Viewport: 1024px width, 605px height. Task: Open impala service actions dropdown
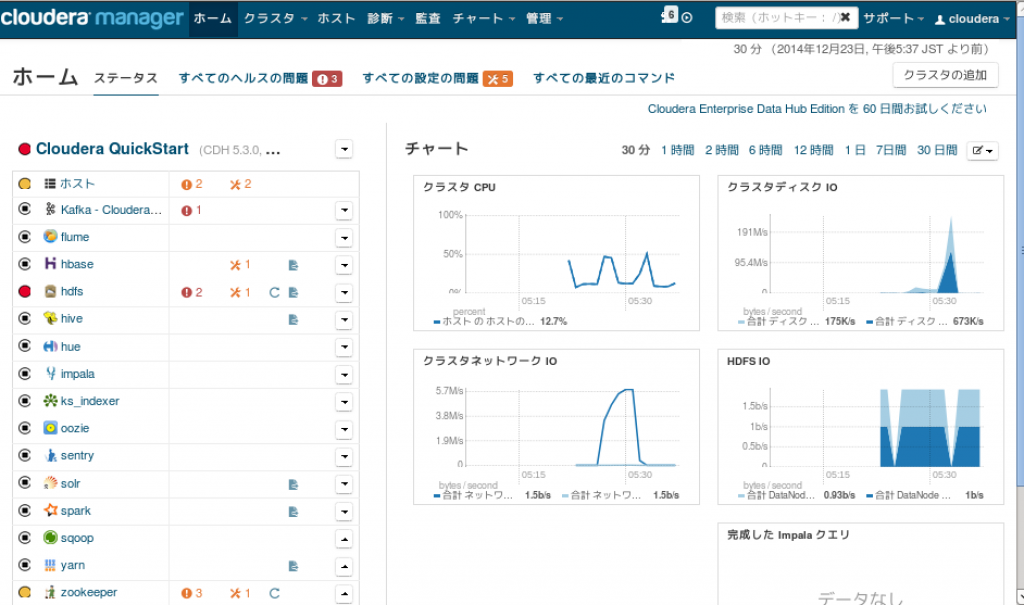(x=345, y=375)
